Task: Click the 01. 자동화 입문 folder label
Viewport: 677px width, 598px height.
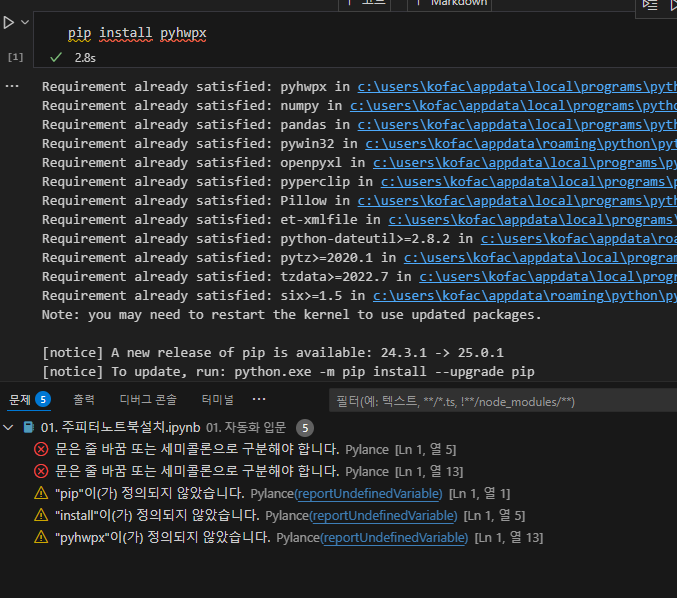Action: point(246,427)
